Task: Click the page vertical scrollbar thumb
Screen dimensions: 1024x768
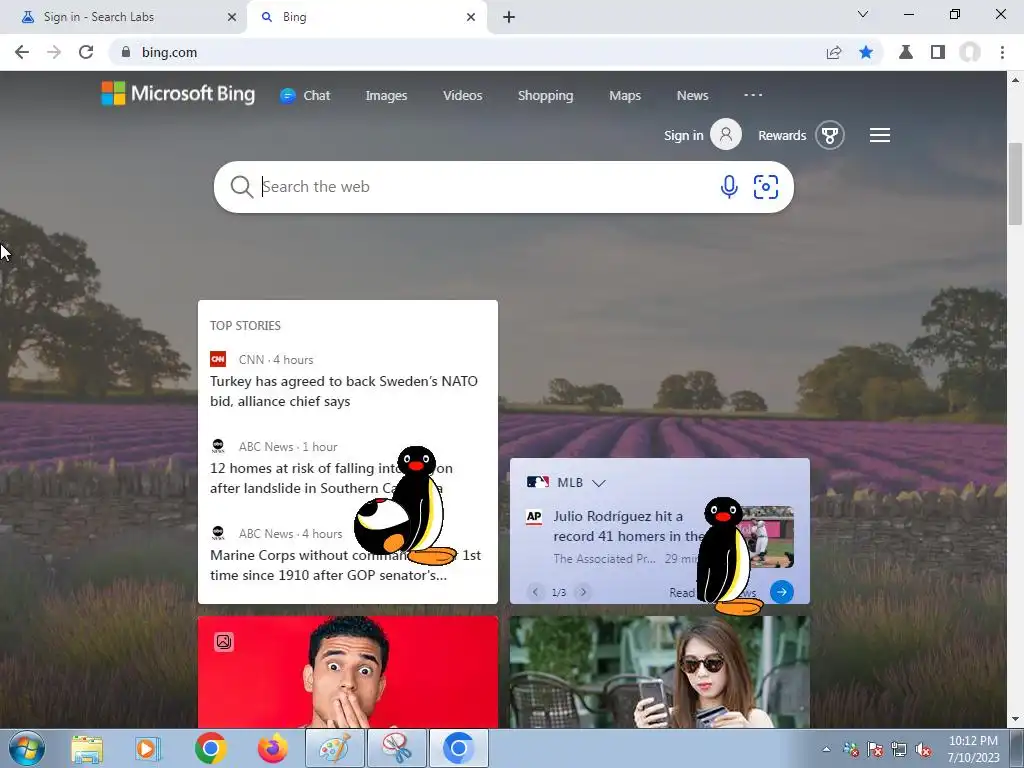Action: coord(1015,184)
